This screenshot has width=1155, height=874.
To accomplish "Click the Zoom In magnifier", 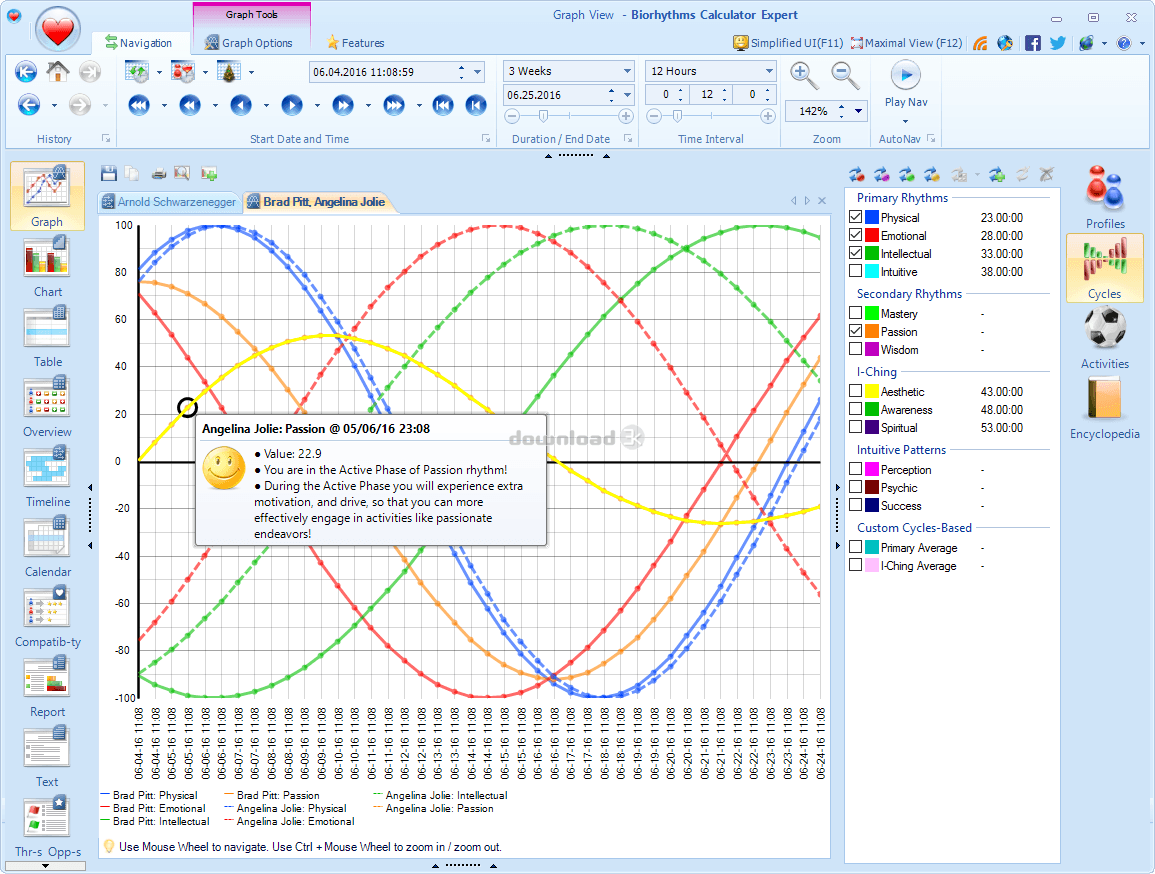I will click(x=803, y=75).
